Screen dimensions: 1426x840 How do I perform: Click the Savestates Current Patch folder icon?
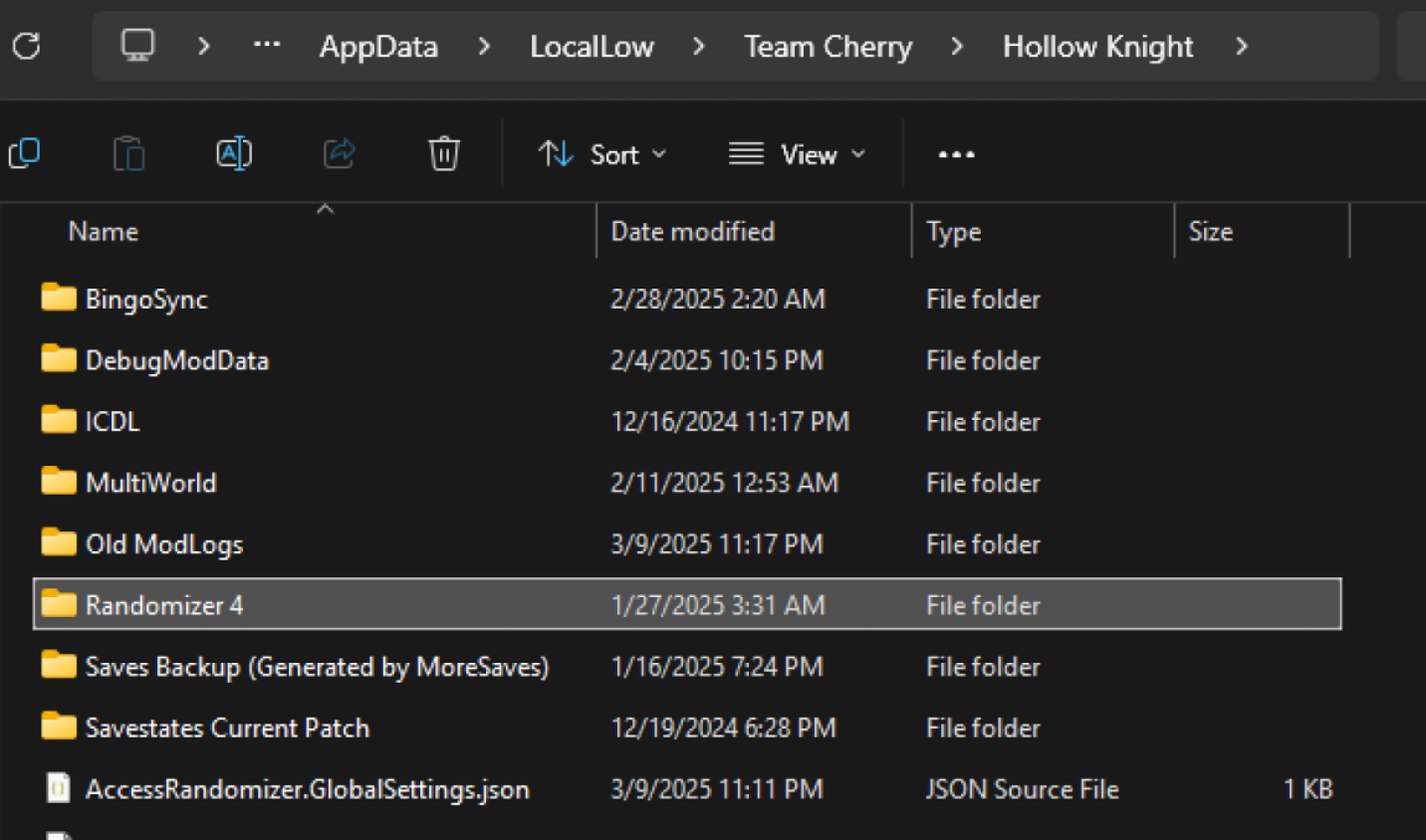coord(59,727)
